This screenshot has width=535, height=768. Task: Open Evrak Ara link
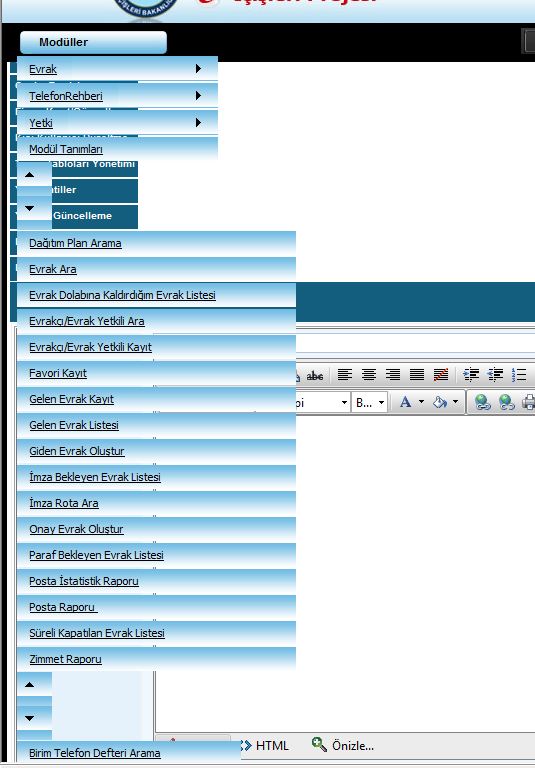pyautogui.click(x=156, y=269)
